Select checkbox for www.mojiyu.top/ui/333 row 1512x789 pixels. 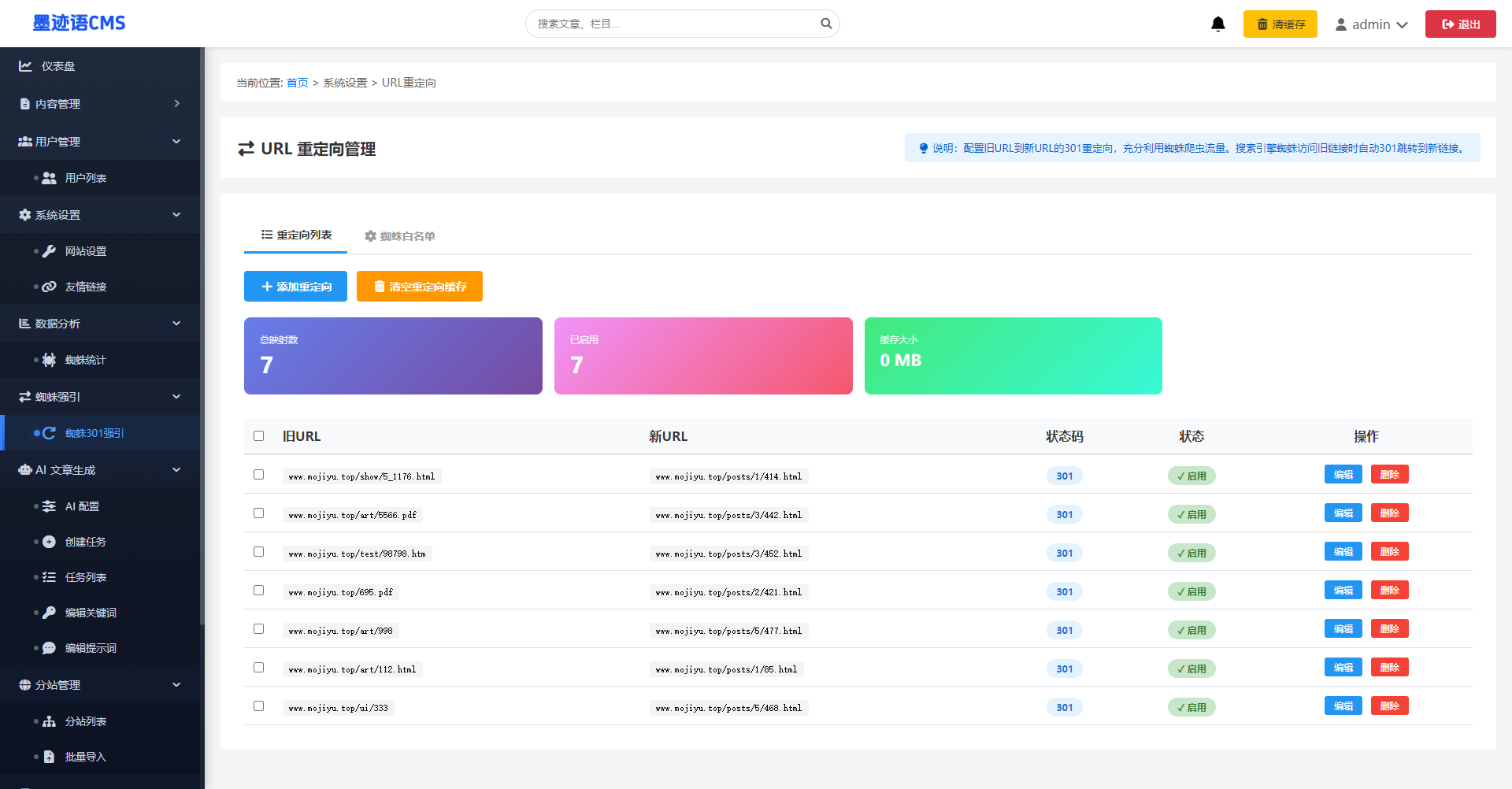click(x=258, y=706)
